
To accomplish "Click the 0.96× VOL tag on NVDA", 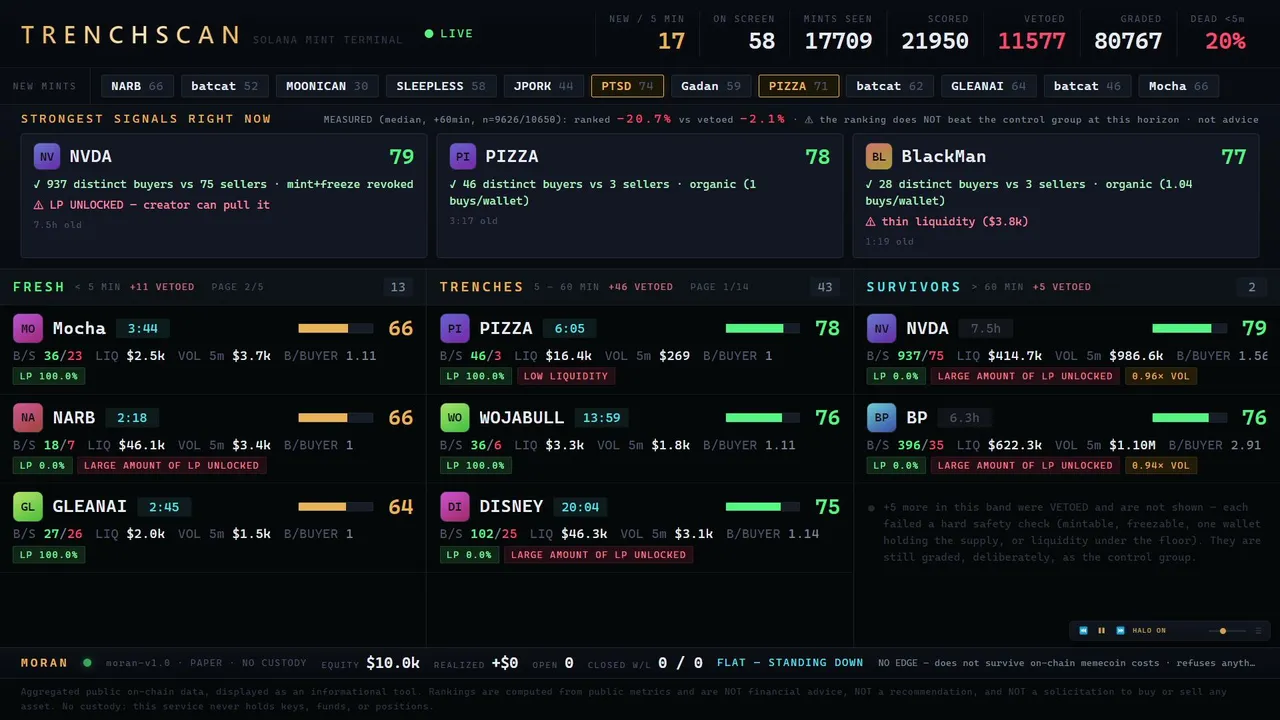I will click(x=1161, y=376).
